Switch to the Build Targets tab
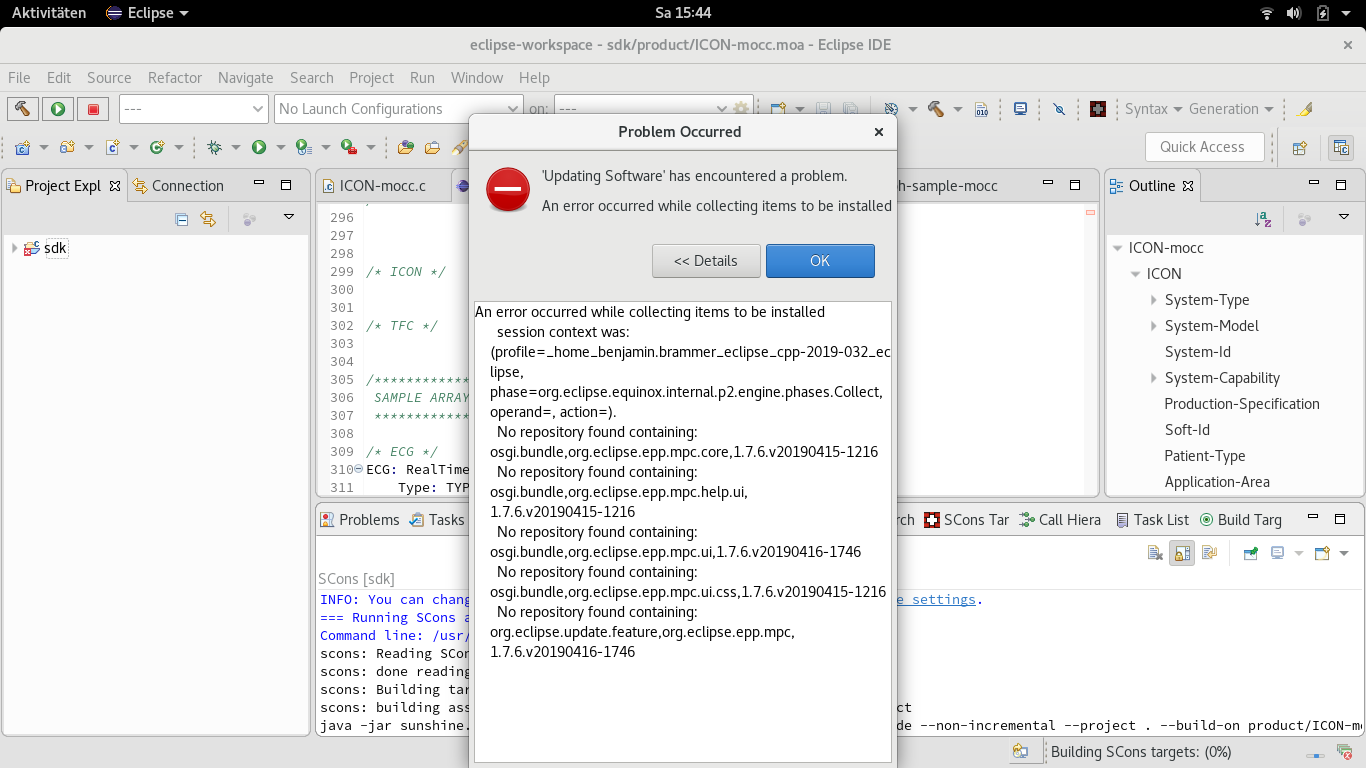 tap(1240, 520)
